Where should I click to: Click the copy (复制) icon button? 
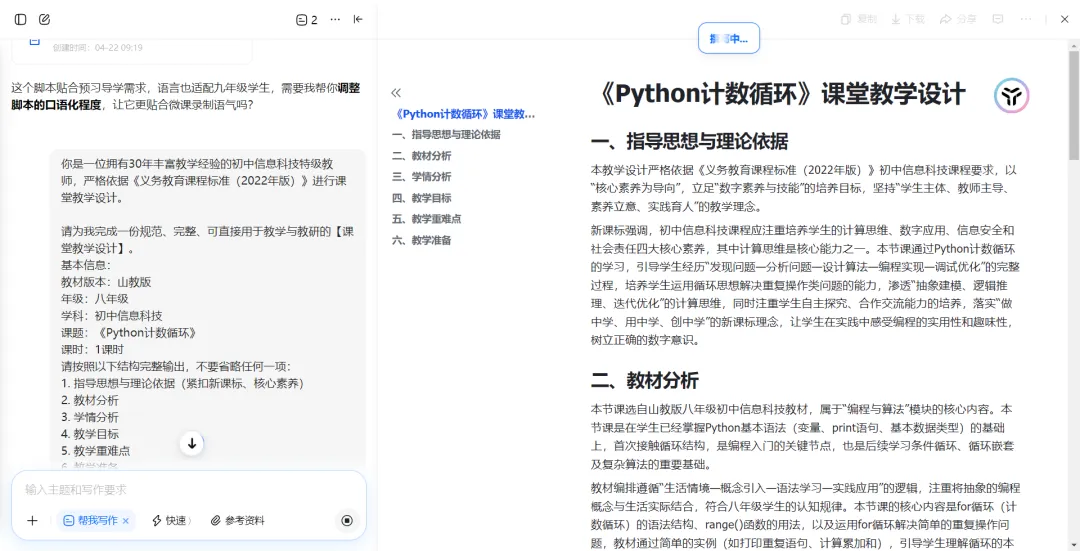click(859, 19)
